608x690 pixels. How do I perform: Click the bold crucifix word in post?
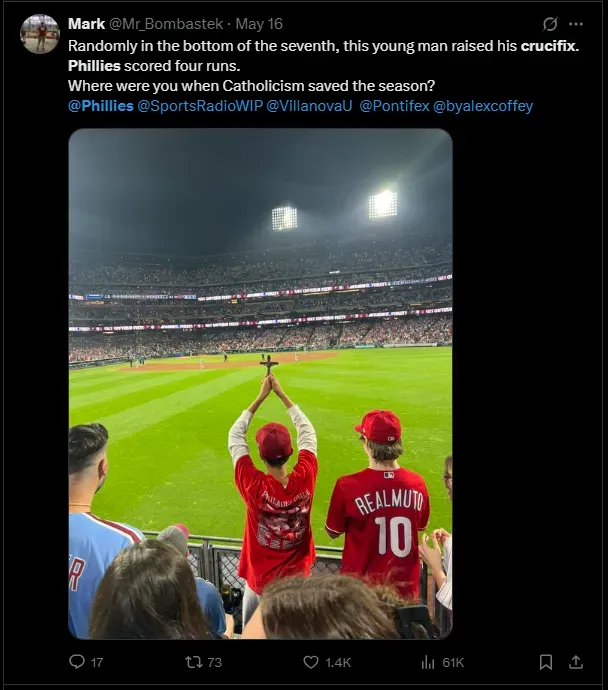coord(549,46)
